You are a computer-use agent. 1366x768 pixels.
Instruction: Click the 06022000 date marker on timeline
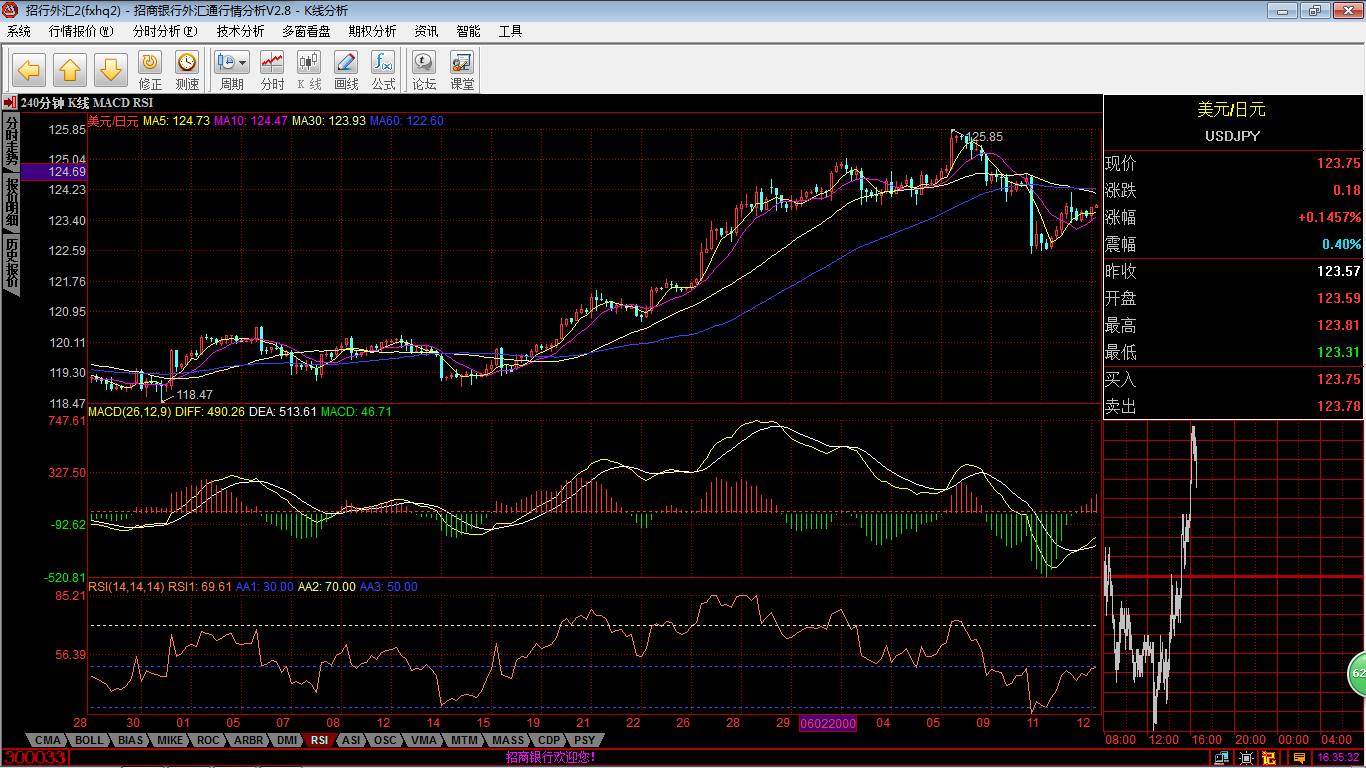coord(827,723)
